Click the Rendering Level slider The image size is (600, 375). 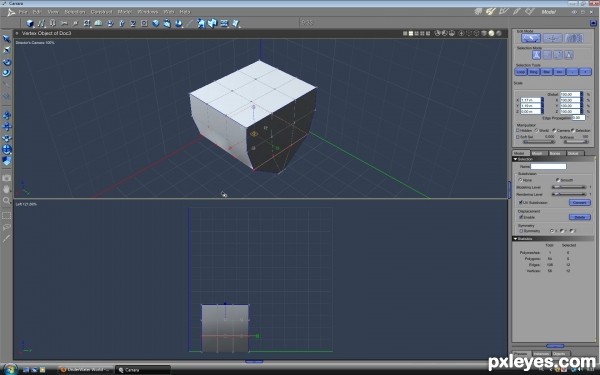569,194
